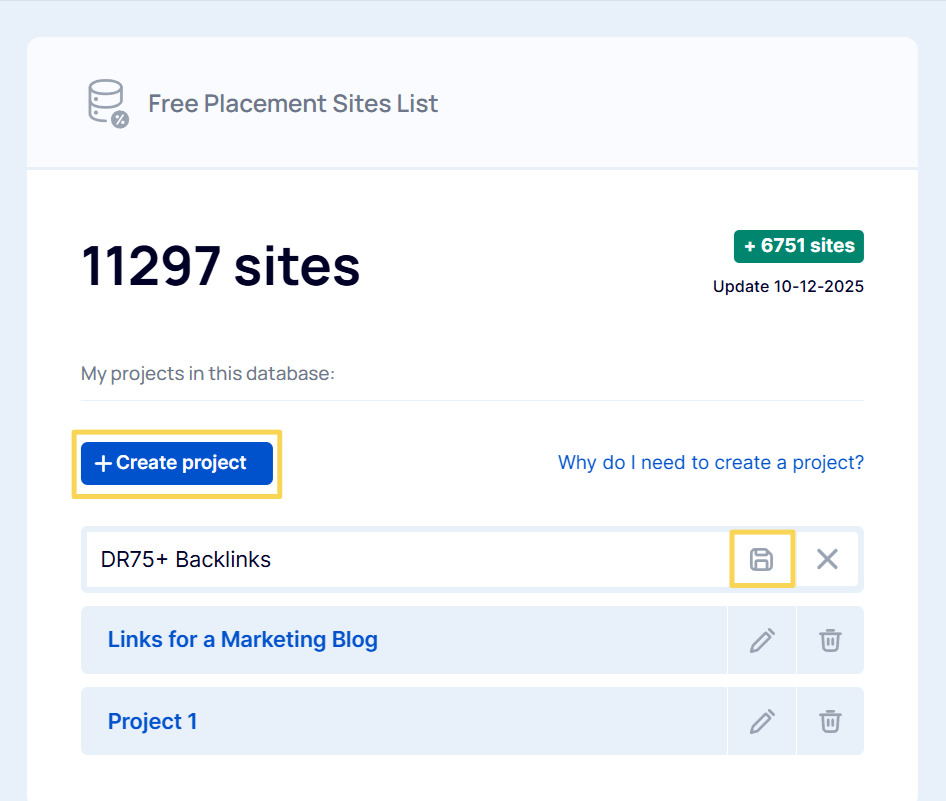
Task: Click the pencil icon for Project 1
Action: (x=762, y=721)
